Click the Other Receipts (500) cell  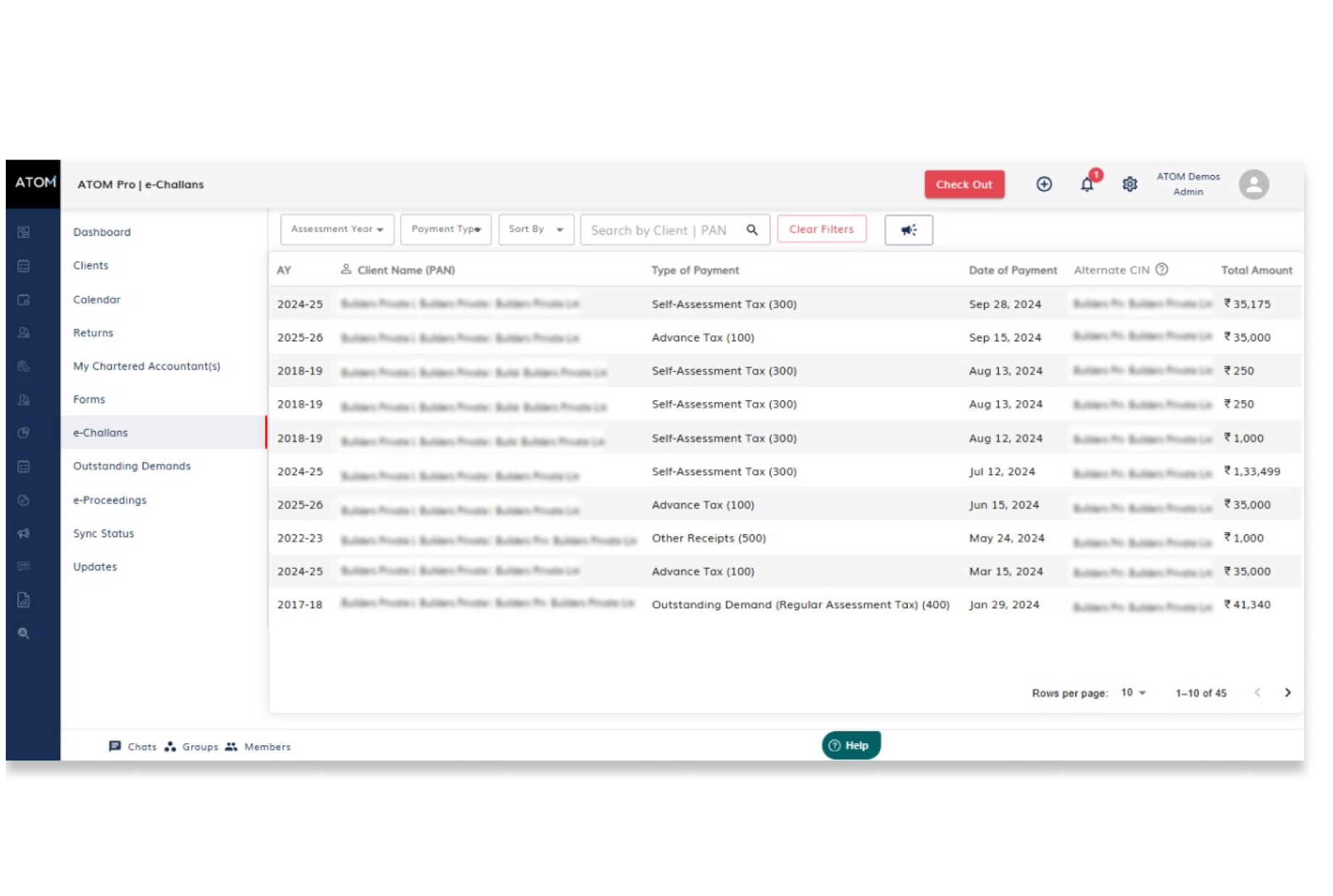pos(709,538)
